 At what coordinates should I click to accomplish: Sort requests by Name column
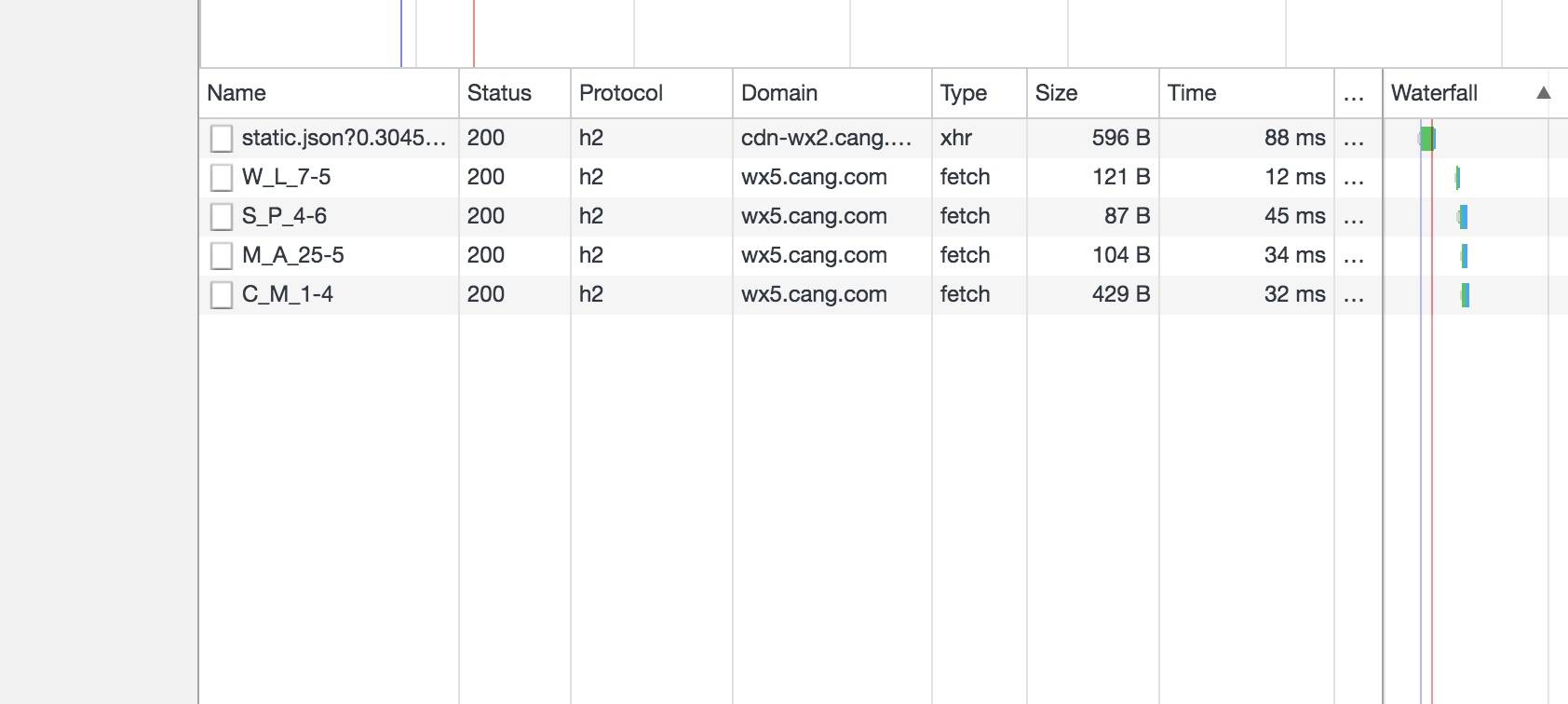pyautogui.click(x=237, y=93)
